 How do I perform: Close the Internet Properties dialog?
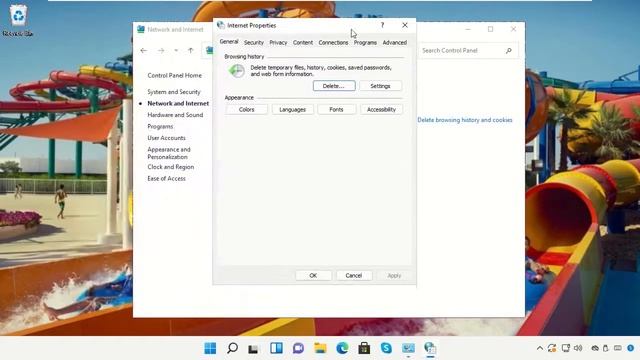[x=404, y=25]
